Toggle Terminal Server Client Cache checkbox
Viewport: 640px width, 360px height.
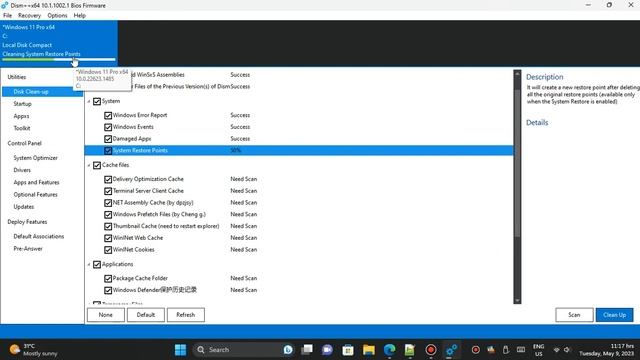[108, 191]
